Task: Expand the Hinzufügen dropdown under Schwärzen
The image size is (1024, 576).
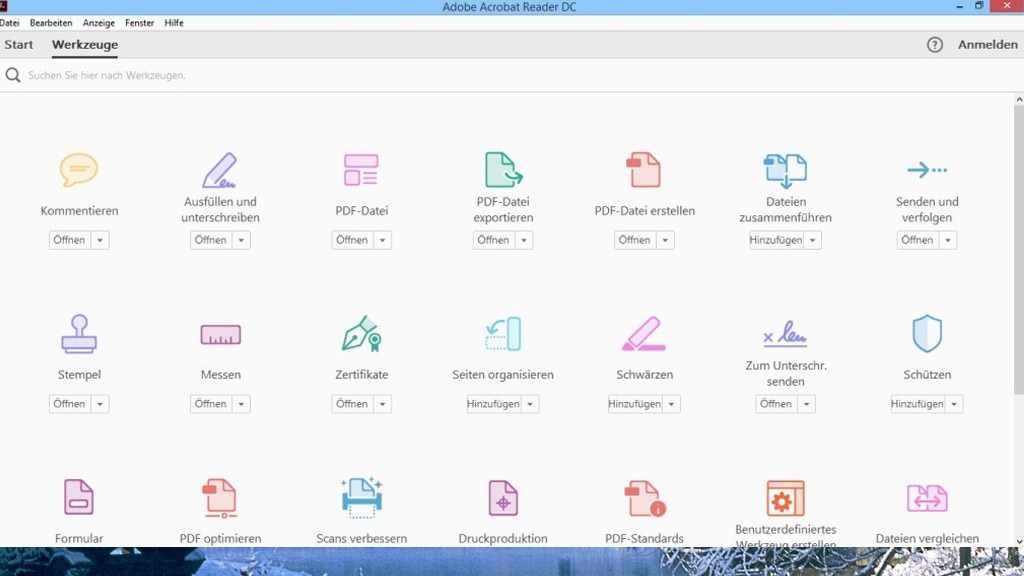Action: pyautogui.click(x=672, y=403)
